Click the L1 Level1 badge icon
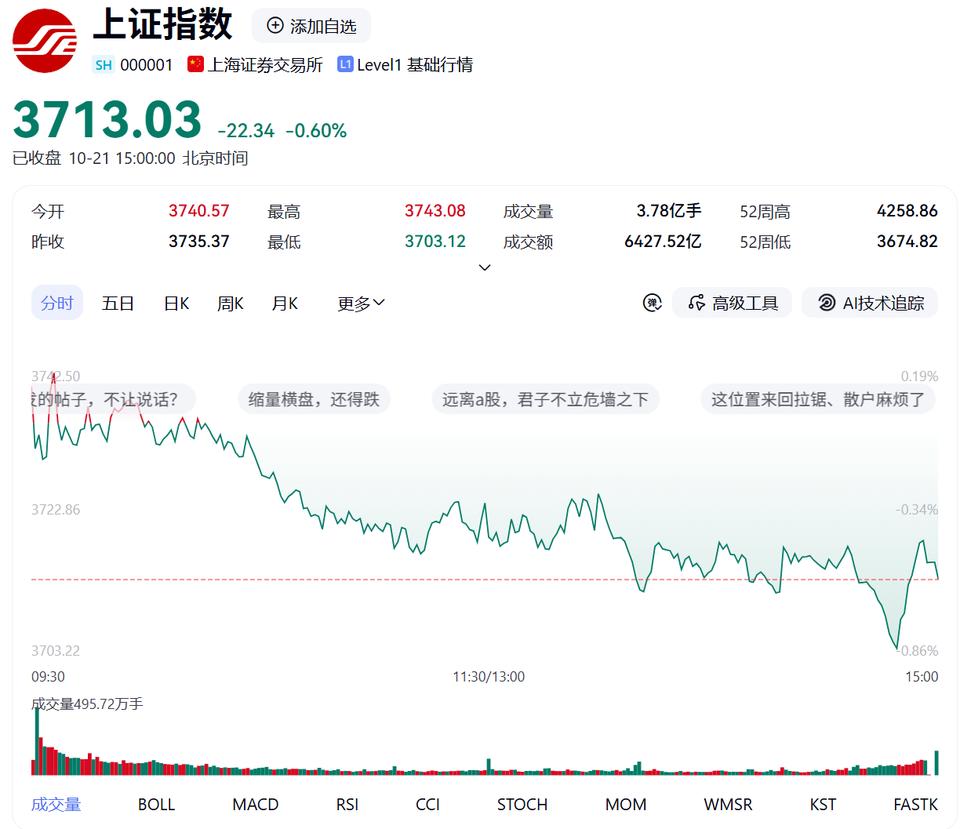This screenshot has width=960, height=829. click(x=345, y=64)
